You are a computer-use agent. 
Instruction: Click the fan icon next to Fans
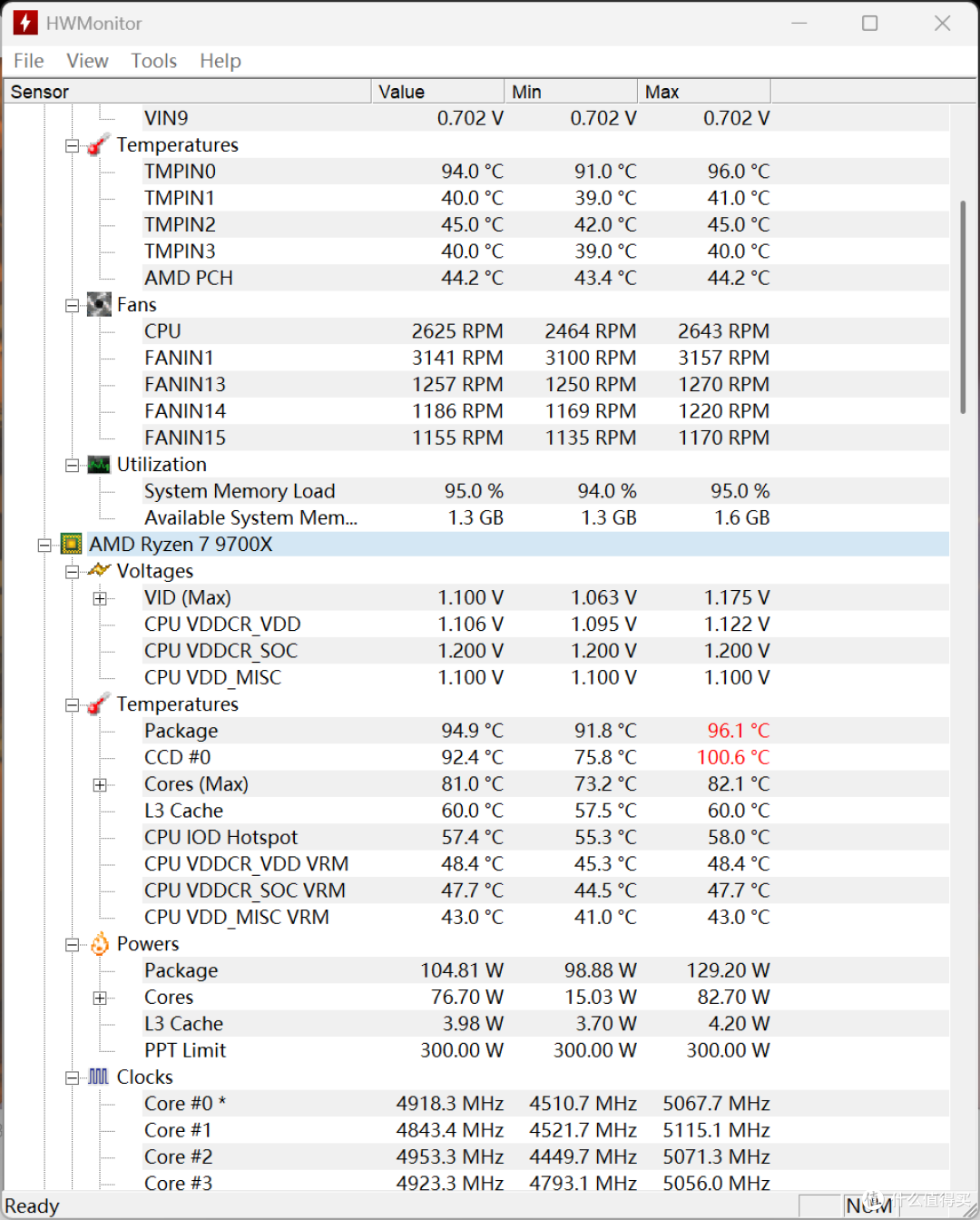99,305
